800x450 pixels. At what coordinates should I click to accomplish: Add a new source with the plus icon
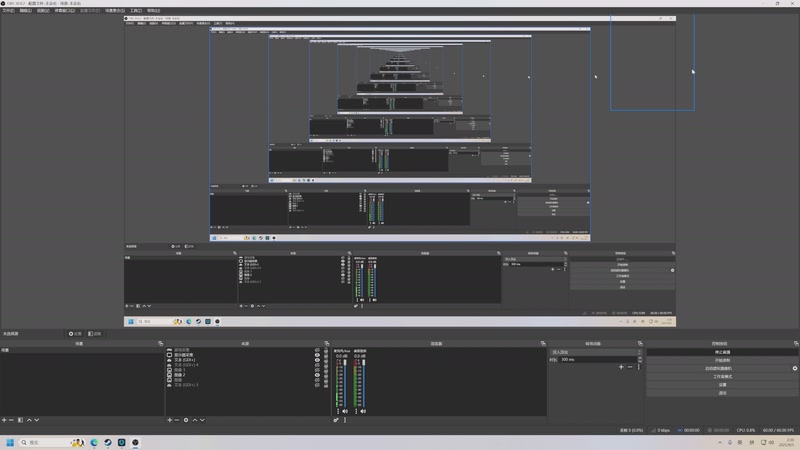(x=169, y=420)
